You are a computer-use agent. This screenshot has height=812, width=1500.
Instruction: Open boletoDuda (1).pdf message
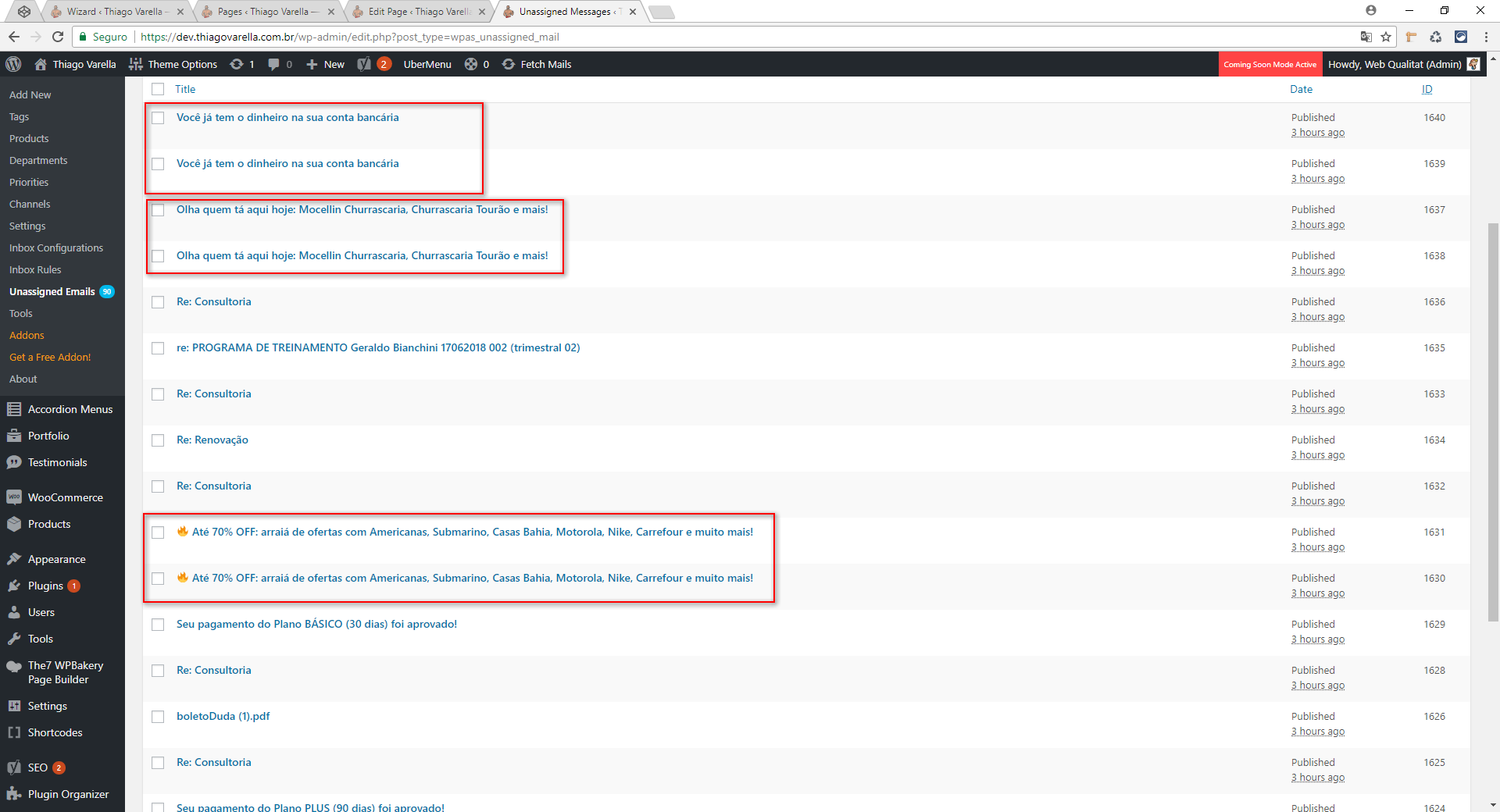point(223,716)
